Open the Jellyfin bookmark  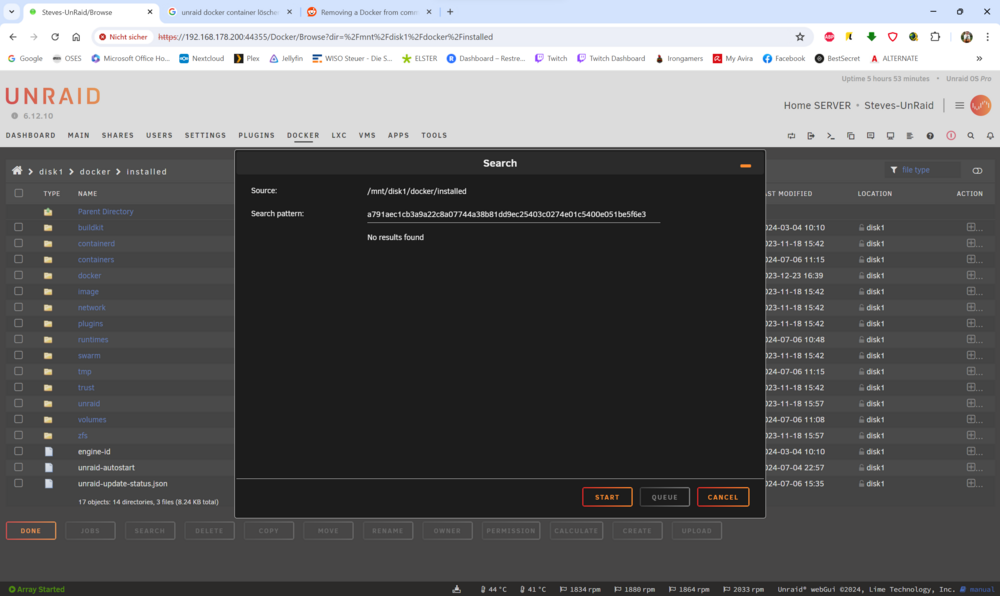(x=286, y=58)
